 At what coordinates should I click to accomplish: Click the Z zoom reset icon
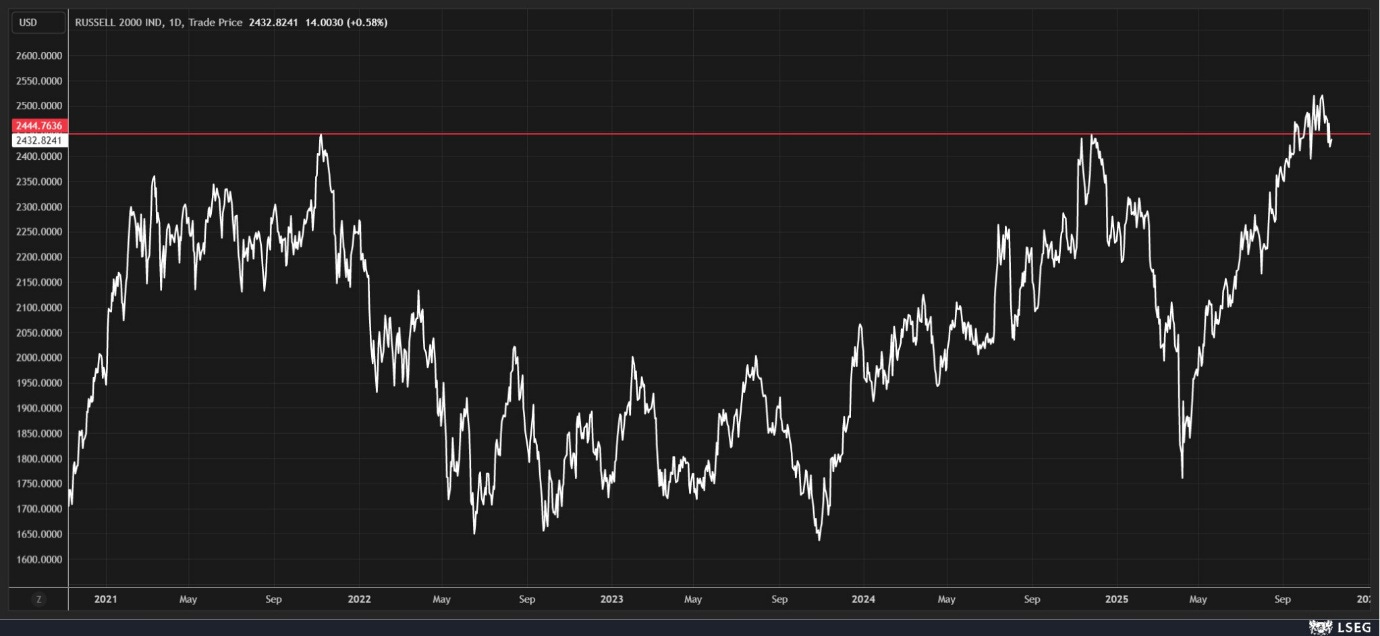click(39, 599)
